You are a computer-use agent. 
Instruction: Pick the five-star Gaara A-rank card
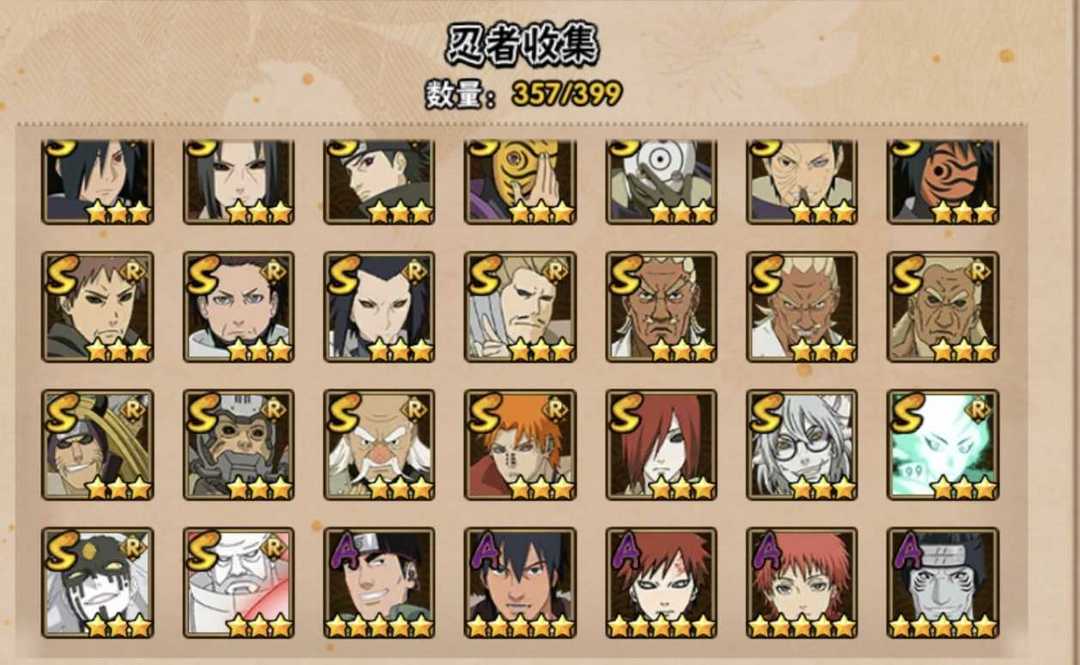pyautogui.click(x=661, y=583)
